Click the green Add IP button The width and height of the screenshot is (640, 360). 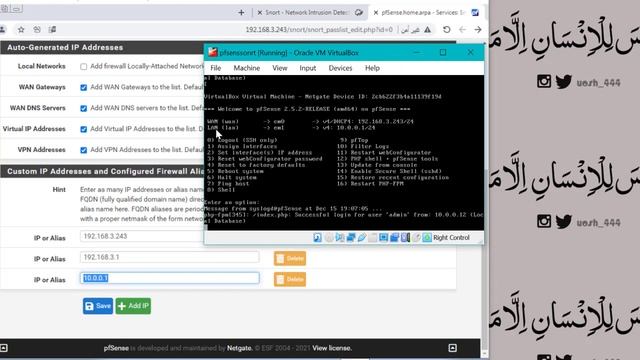(x=133, y=306)
